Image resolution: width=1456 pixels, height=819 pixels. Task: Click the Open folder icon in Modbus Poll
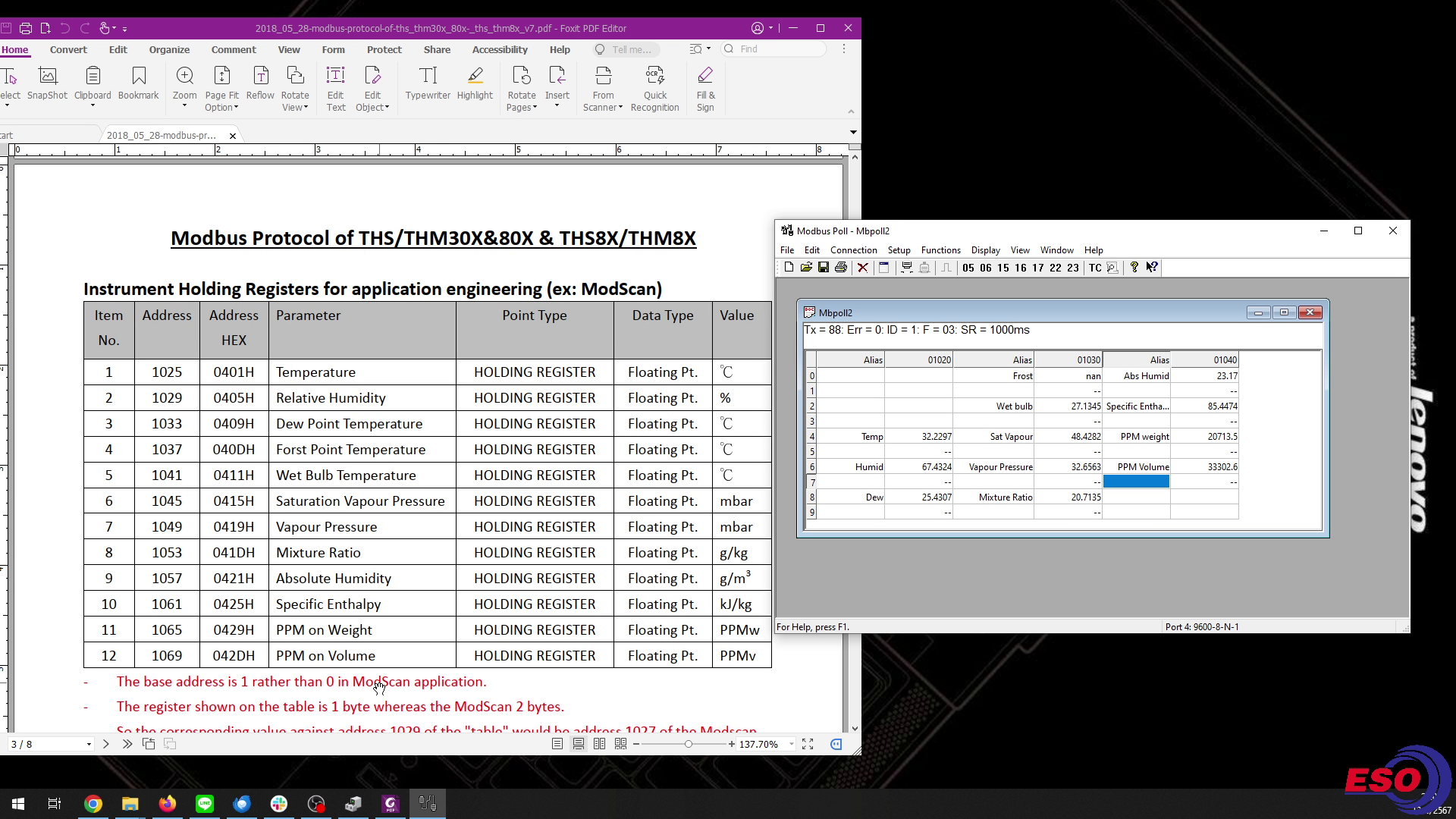[x=806, y=268]
